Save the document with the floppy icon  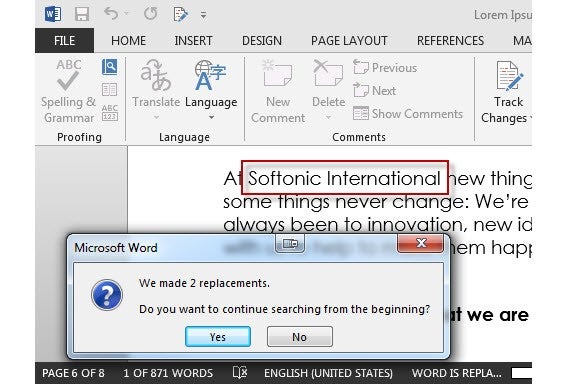(x=82, y=14)
